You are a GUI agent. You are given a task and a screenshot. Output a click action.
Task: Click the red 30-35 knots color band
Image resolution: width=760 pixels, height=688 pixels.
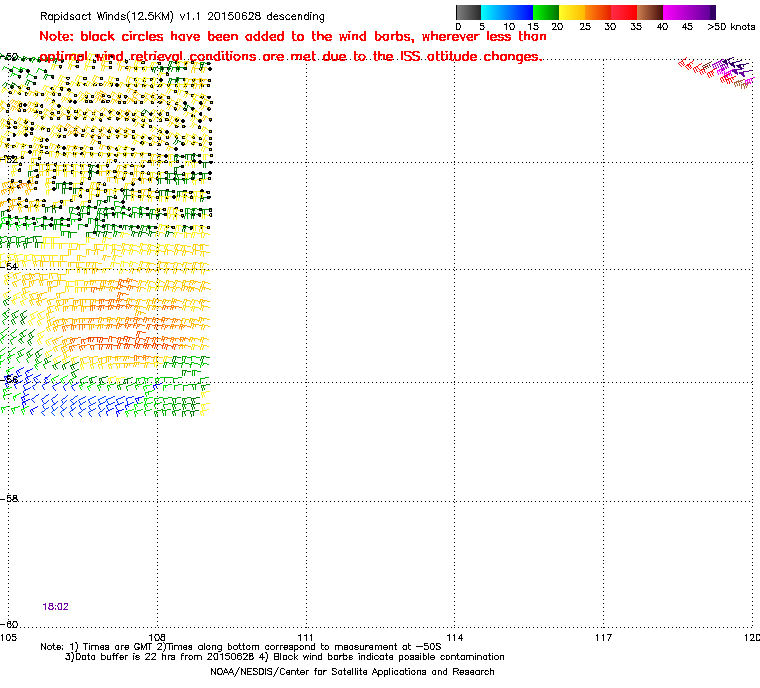624,12
